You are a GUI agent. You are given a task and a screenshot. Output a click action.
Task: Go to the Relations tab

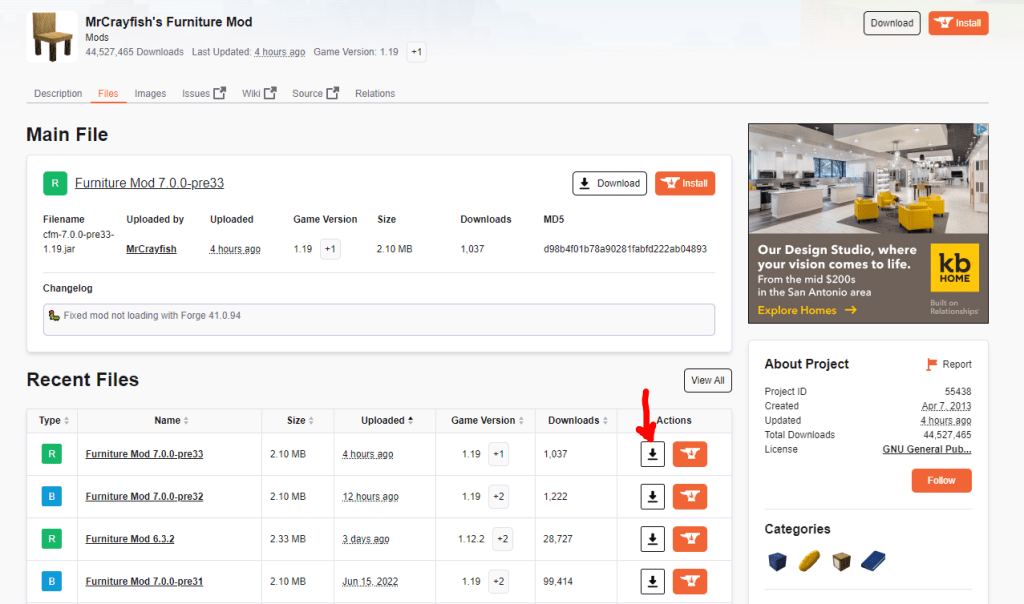pos(375,93)
